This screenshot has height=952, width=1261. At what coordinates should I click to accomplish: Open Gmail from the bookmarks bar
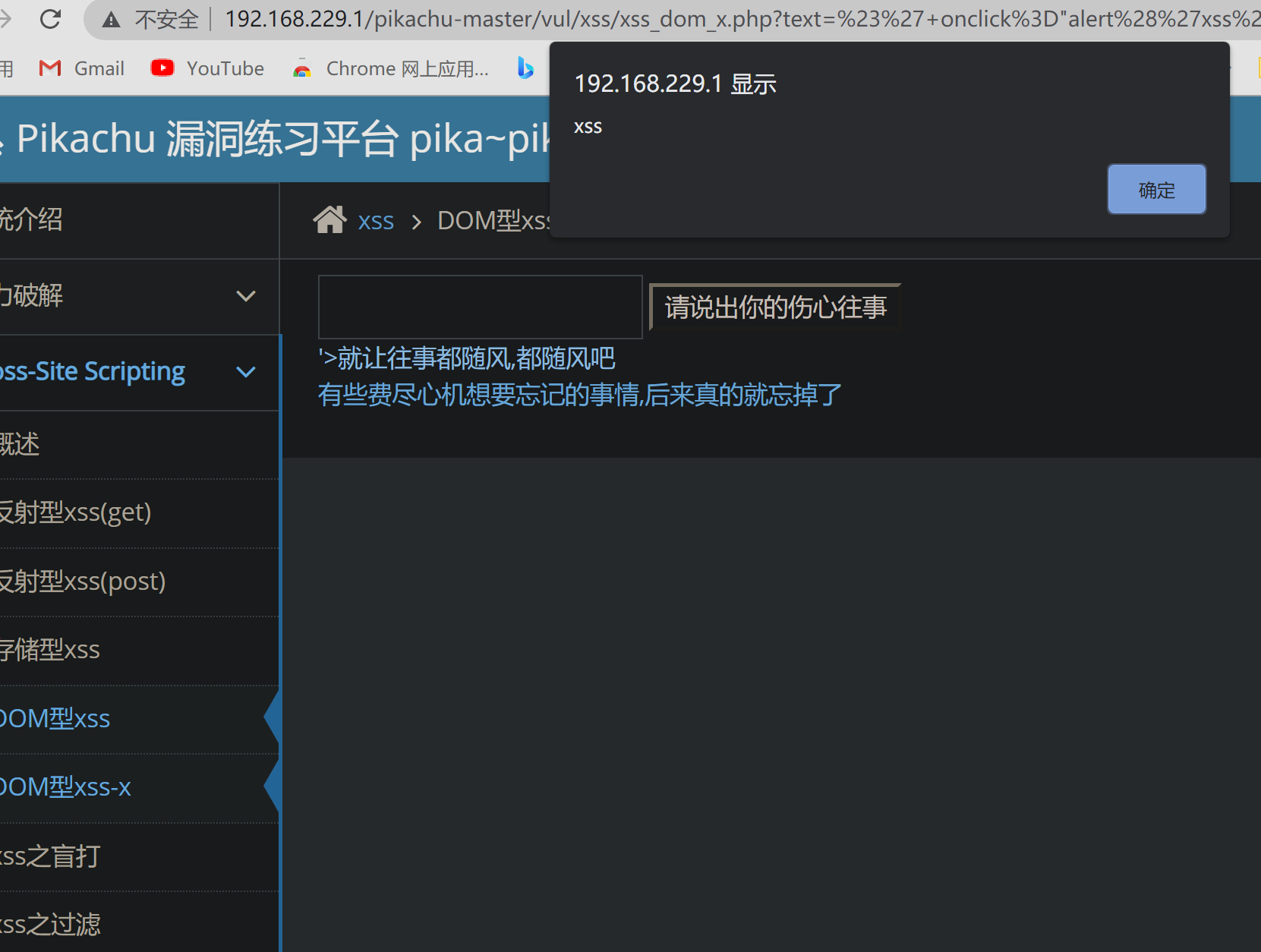click(x=80, y=68)
